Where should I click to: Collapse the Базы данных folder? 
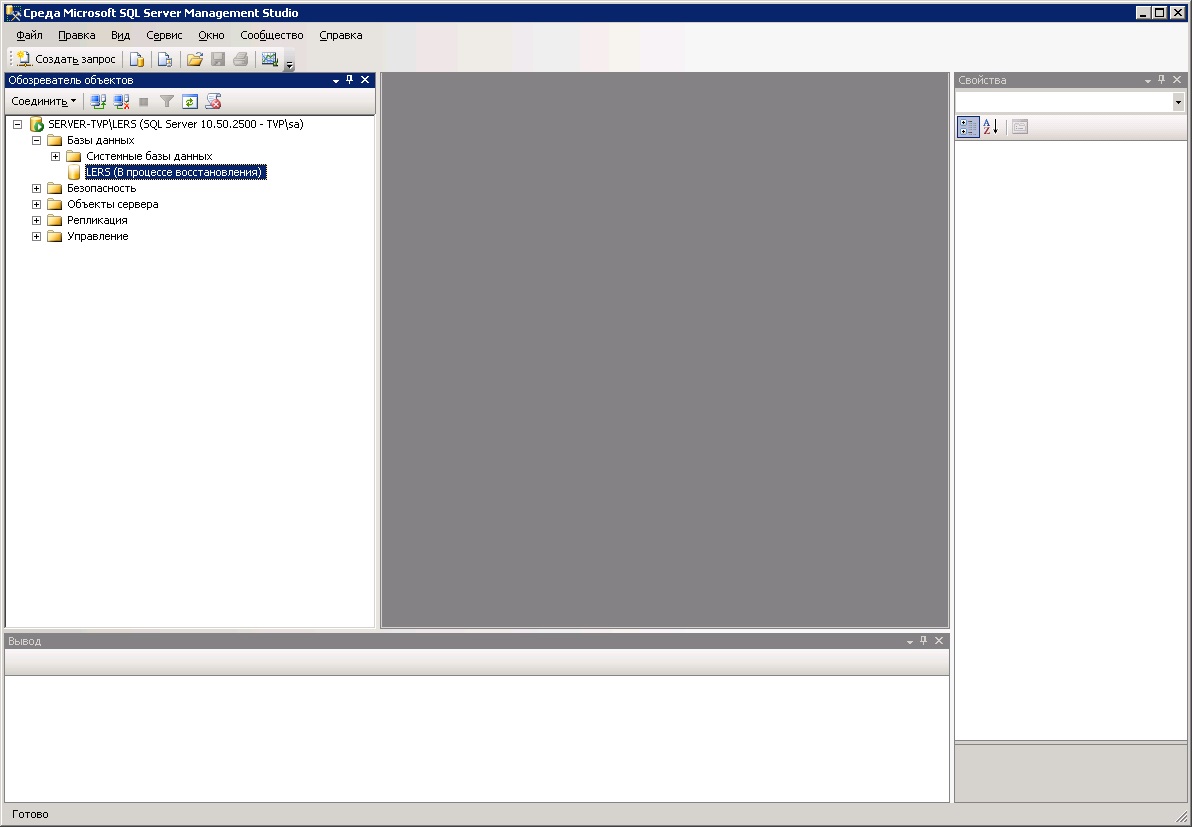[x=36, y=140]
